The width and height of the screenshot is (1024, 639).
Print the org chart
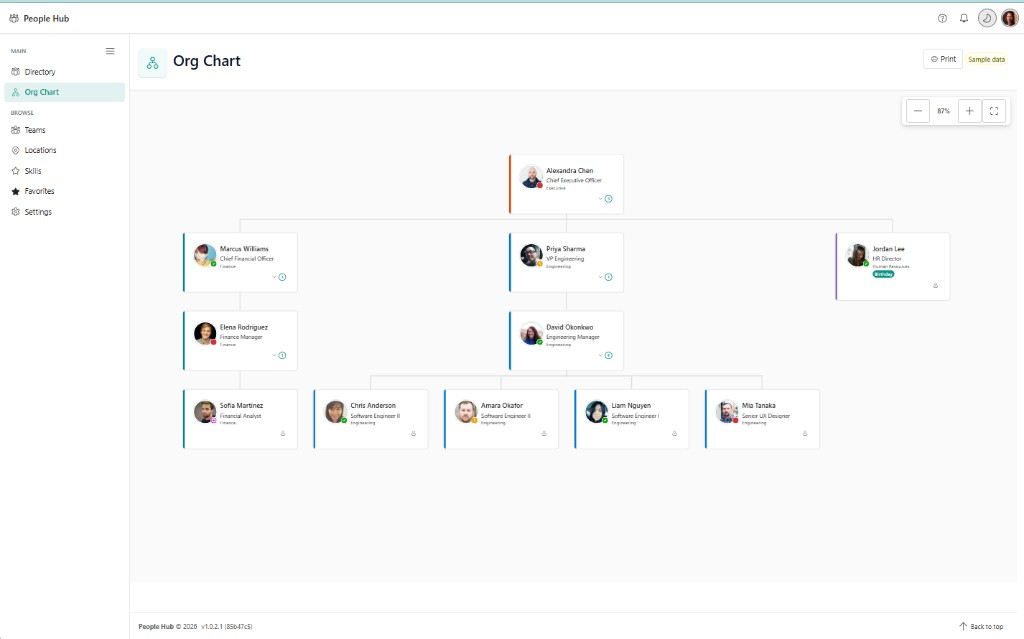coord(943,59)
